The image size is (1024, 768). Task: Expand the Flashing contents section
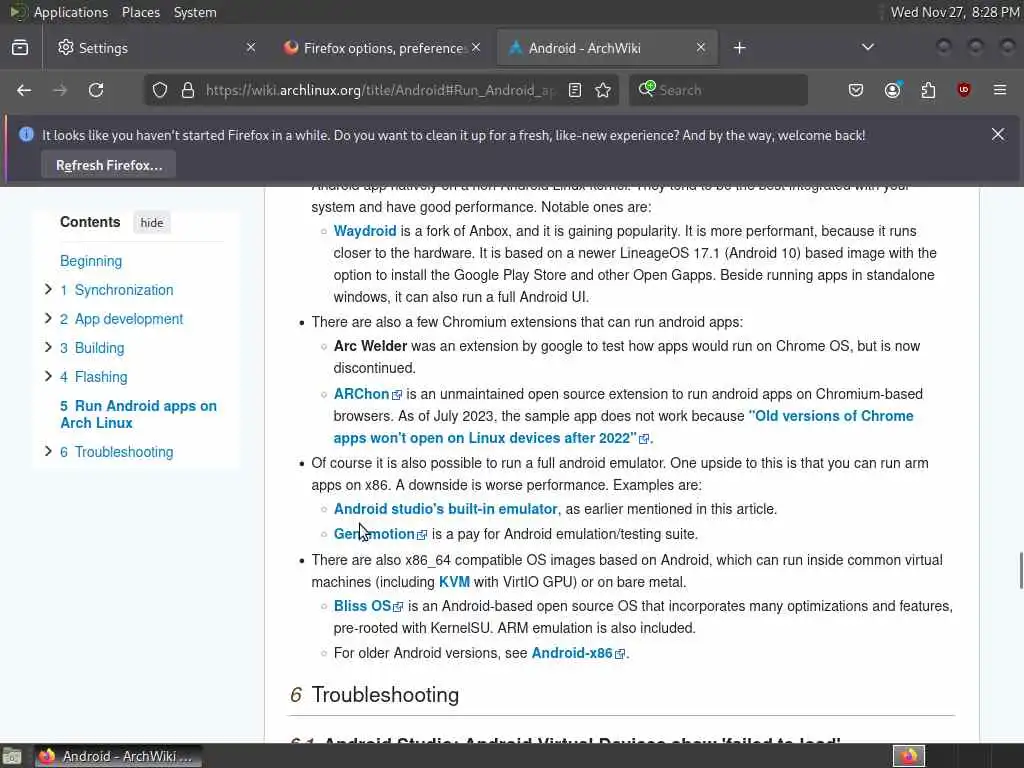(48, 376)
